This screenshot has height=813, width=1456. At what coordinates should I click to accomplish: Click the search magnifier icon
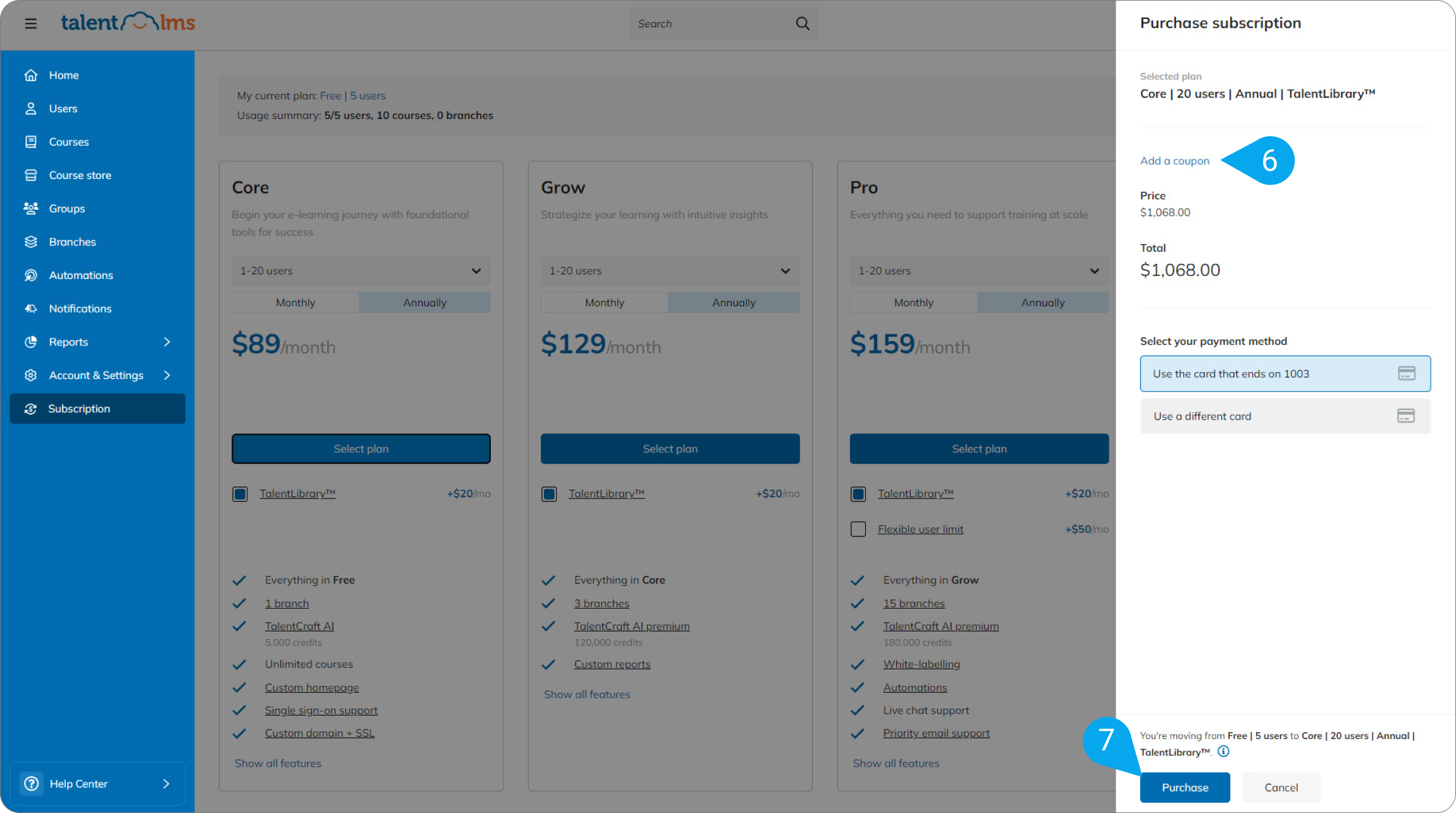tap(802, 23)
